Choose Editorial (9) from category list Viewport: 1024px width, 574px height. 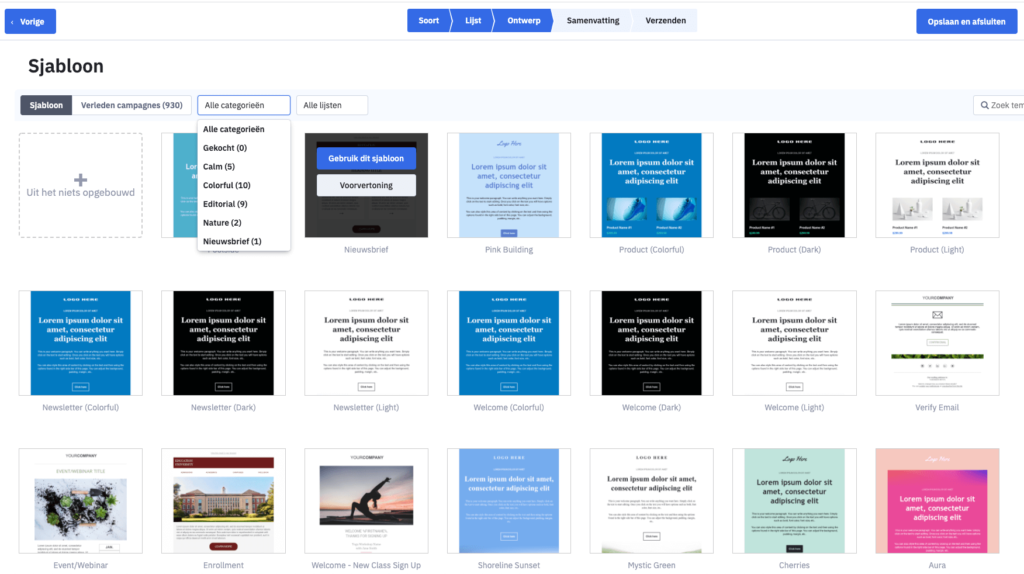(x=225, y=204)
